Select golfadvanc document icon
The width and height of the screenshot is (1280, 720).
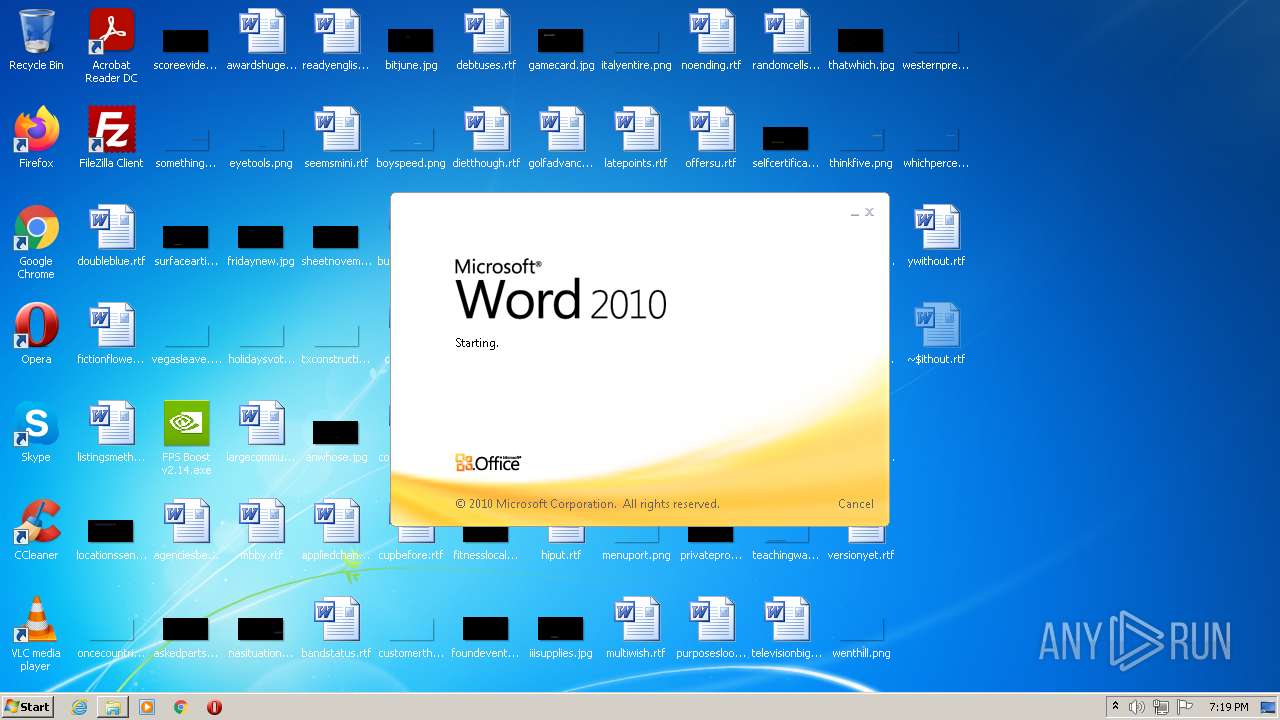[561, 130]
